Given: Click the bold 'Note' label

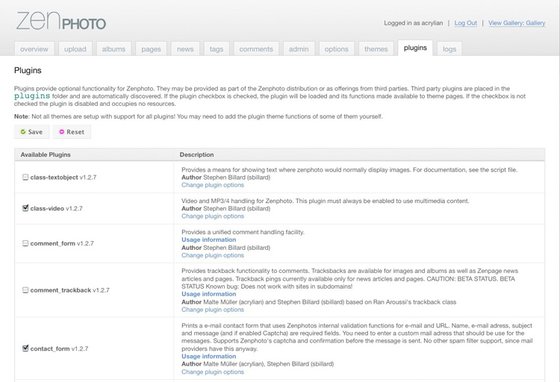Looking at the screenshot, I should click(x=21, y=116).
